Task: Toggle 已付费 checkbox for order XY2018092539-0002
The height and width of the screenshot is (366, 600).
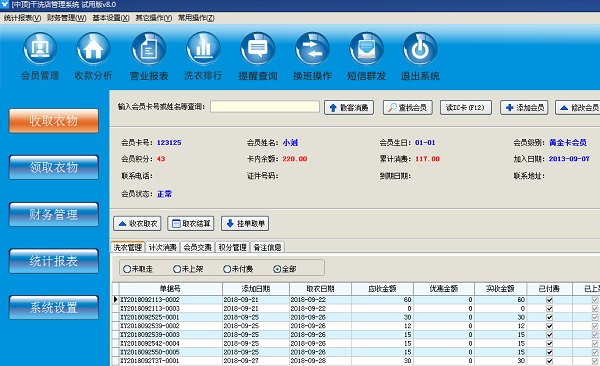Action: [x=549, y=326]
